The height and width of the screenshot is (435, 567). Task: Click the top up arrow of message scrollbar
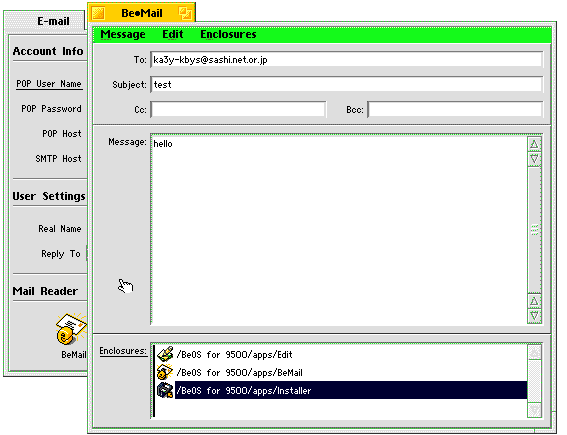coord(534,144)
